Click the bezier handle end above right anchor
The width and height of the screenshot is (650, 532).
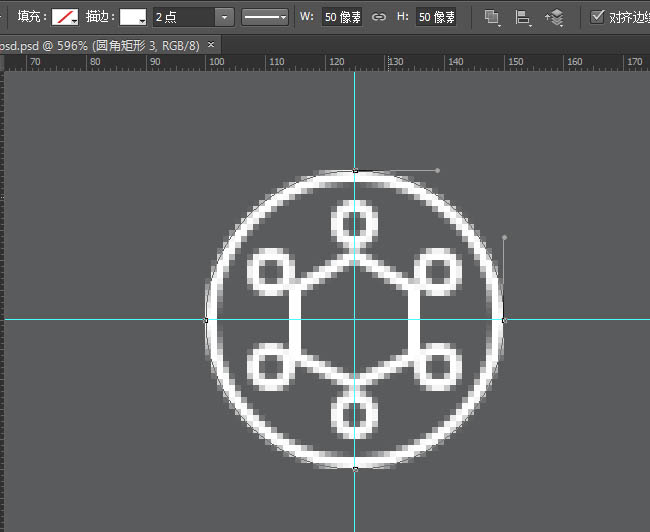(504, 238)
